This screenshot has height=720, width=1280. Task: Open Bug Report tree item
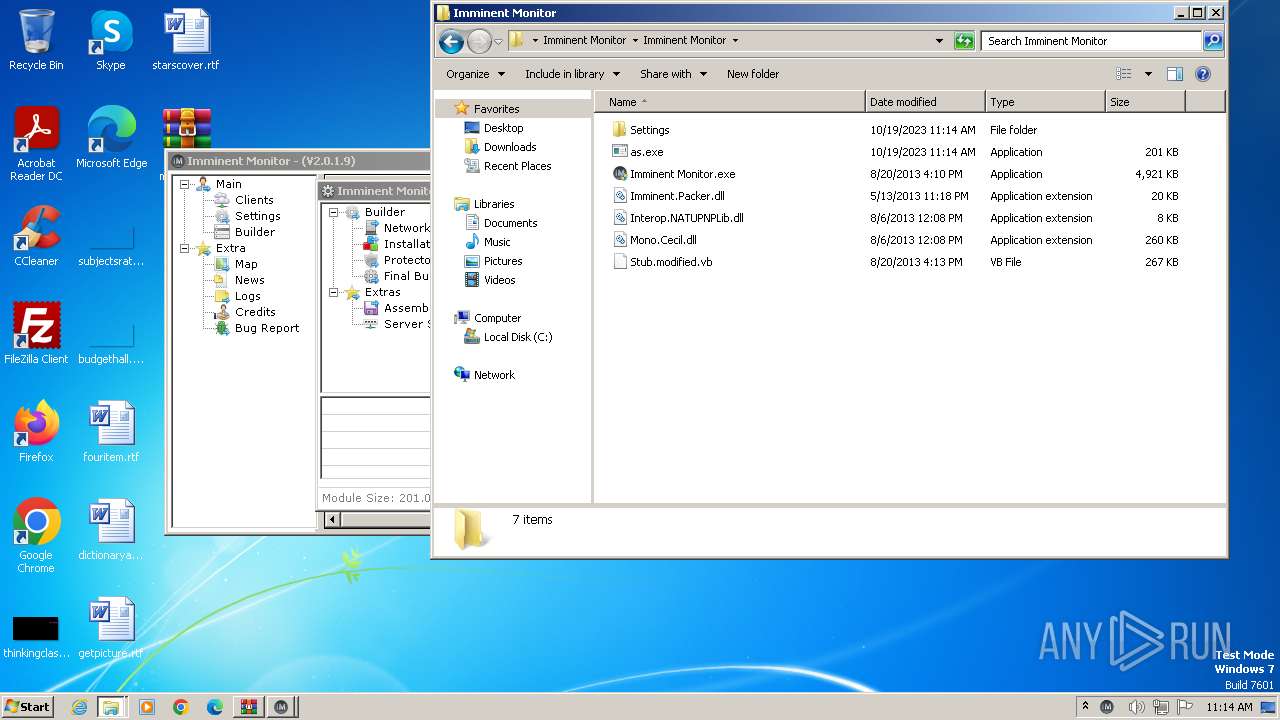(x=266, y=328)
